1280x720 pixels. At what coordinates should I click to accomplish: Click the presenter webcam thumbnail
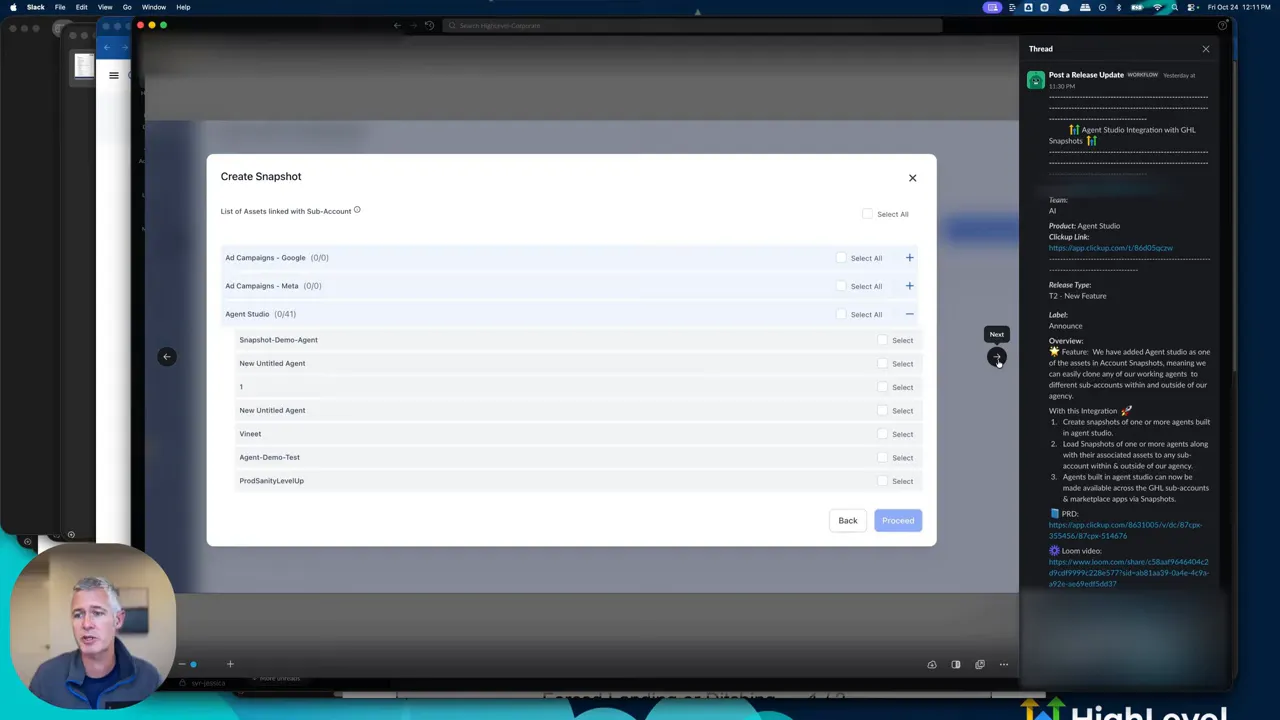coord(93,625)
